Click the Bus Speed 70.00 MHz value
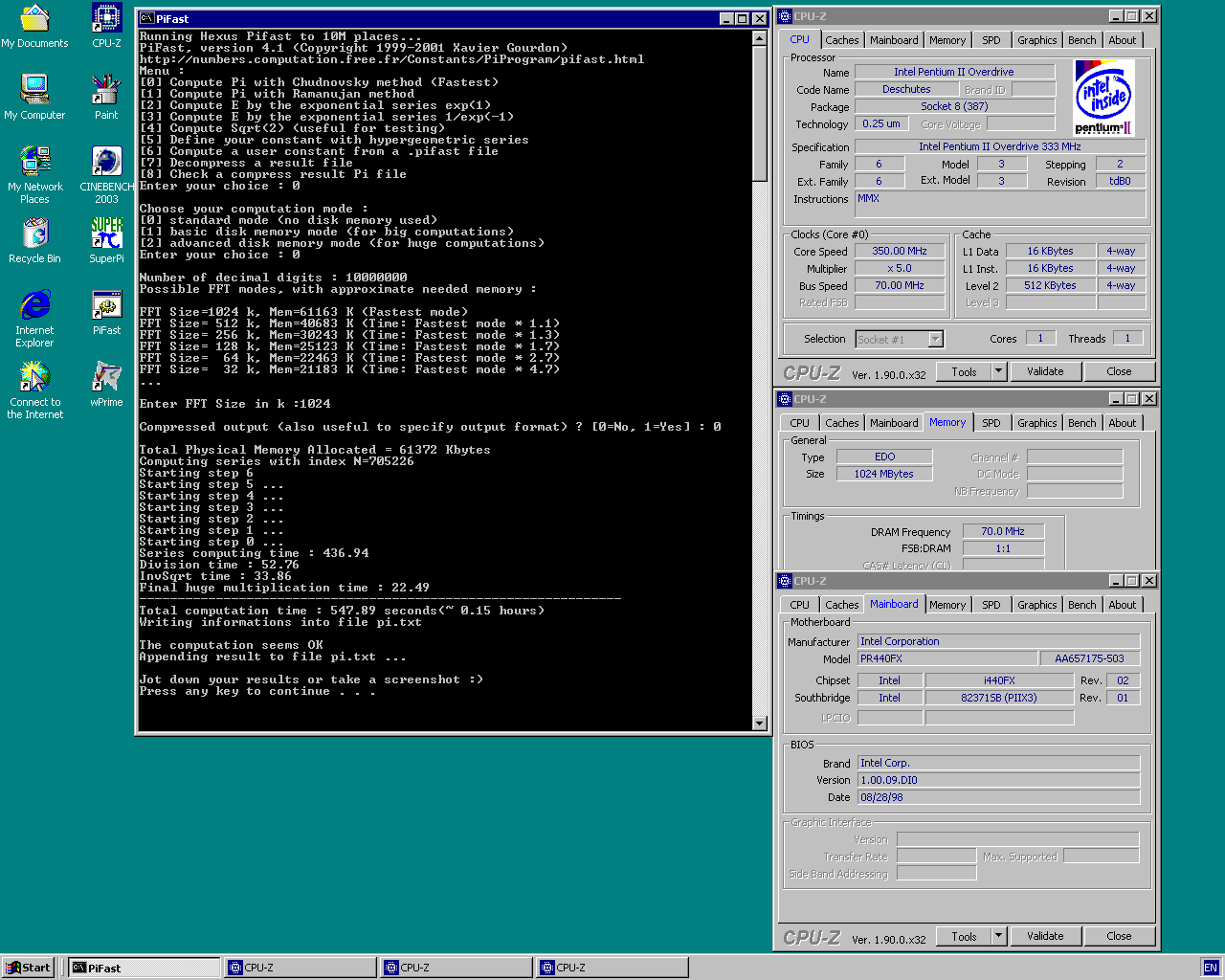The image size is (1225, 980). tap(900, 285)
